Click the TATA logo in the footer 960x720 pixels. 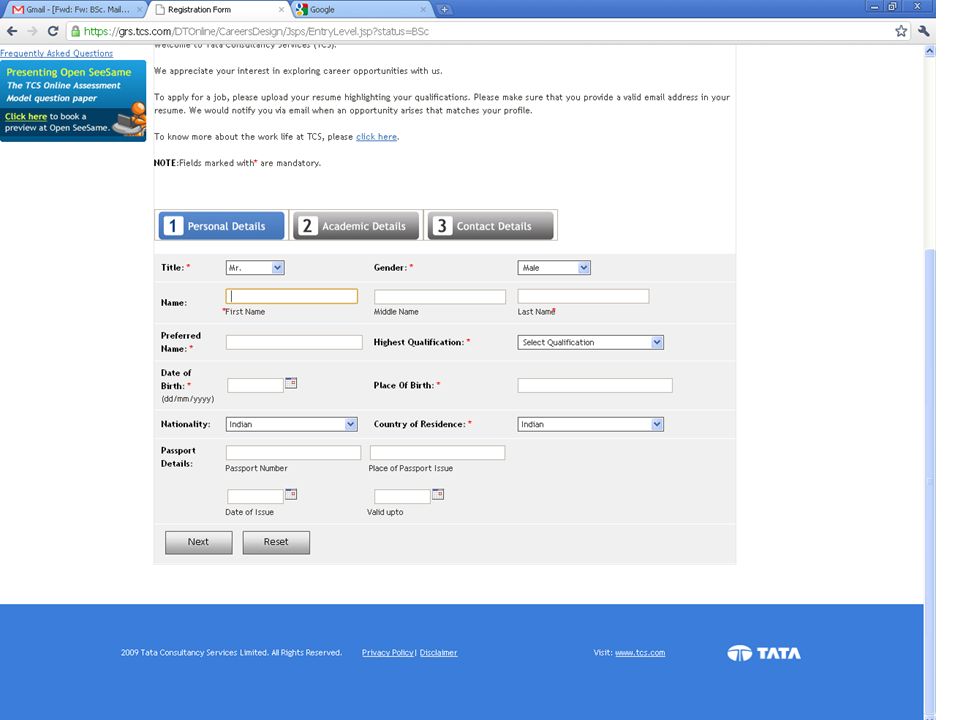pyautogui.click(x=763, y=653)
